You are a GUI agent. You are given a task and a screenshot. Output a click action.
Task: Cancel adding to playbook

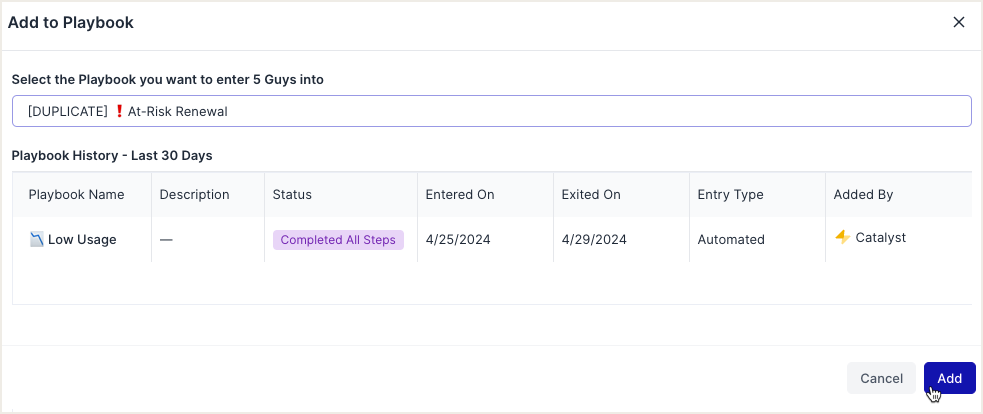[881, 378]
